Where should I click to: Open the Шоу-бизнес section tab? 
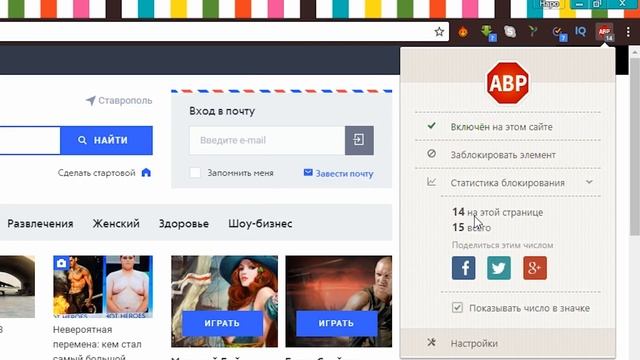[x=260, y=224]
